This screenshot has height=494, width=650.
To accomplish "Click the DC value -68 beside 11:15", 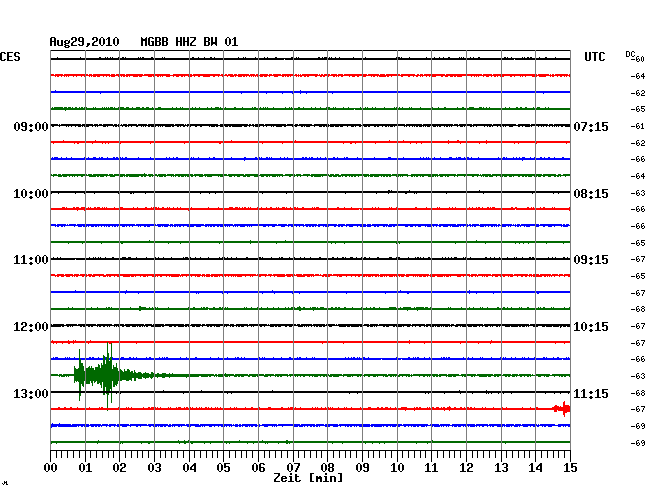I will (638, 393).
